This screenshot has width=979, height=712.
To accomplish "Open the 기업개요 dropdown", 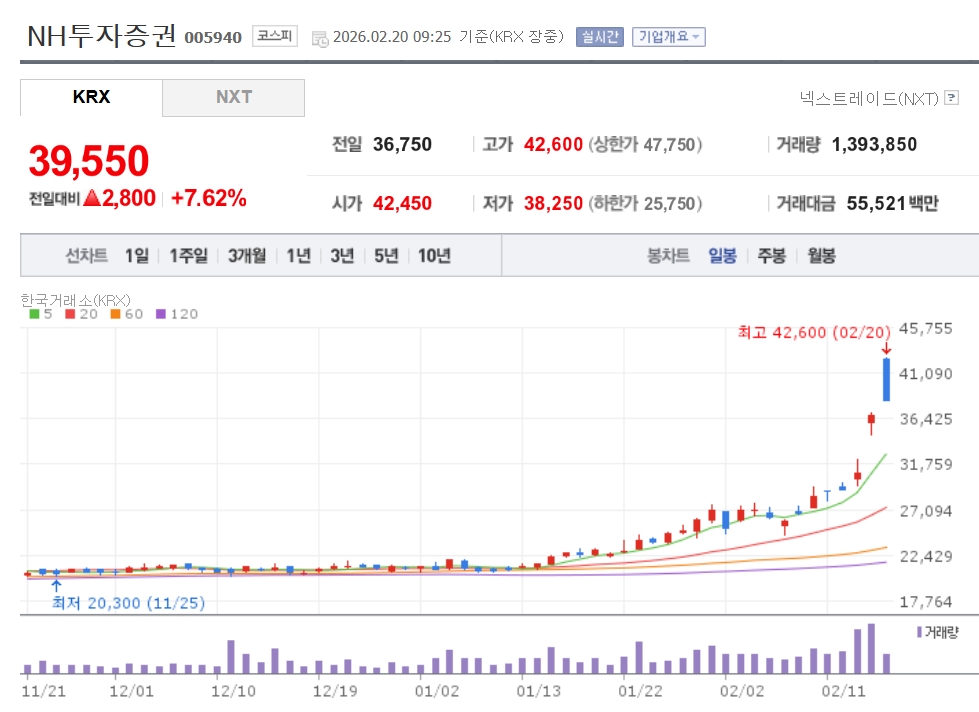I will point(669,37).
